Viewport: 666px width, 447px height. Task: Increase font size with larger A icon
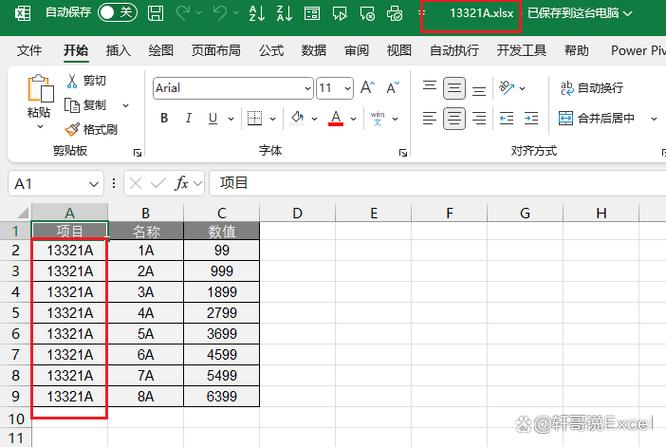tap(367, 88)
